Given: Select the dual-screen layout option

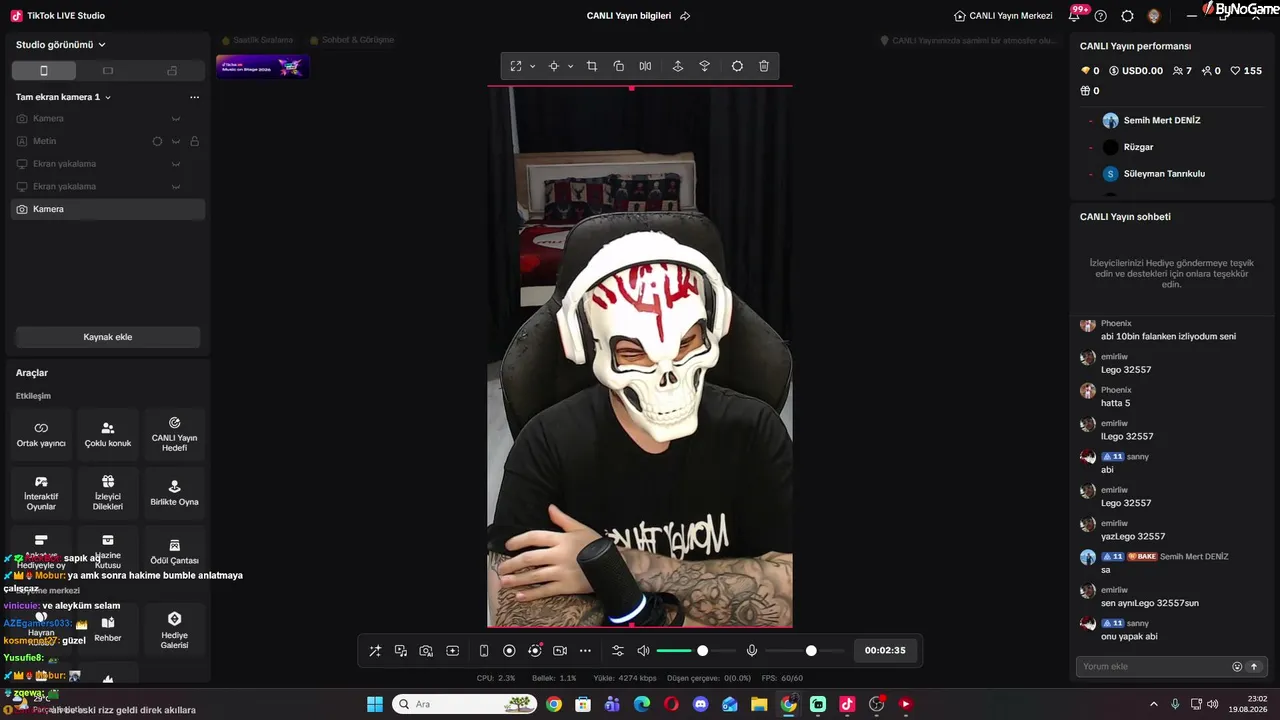Looking at the screenshot, I should 172,71.
